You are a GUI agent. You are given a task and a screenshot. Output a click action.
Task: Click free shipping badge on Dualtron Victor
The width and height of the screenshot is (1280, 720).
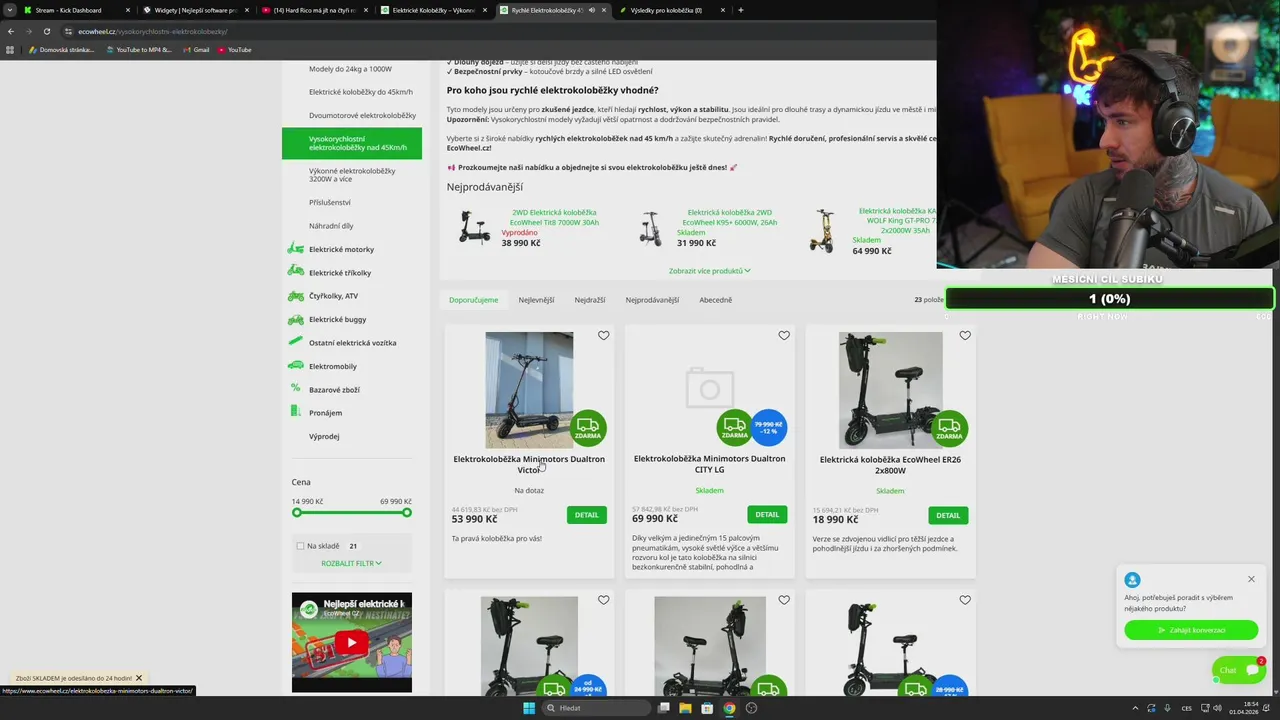[588, 427]
